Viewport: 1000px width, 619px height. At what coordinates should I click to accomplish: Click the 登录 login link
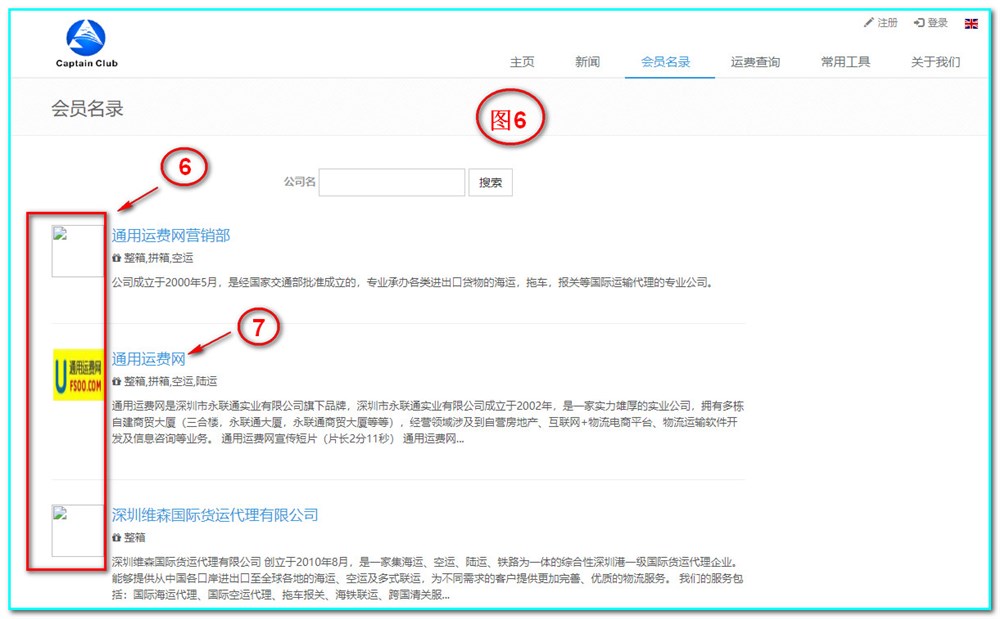point(931,23)
